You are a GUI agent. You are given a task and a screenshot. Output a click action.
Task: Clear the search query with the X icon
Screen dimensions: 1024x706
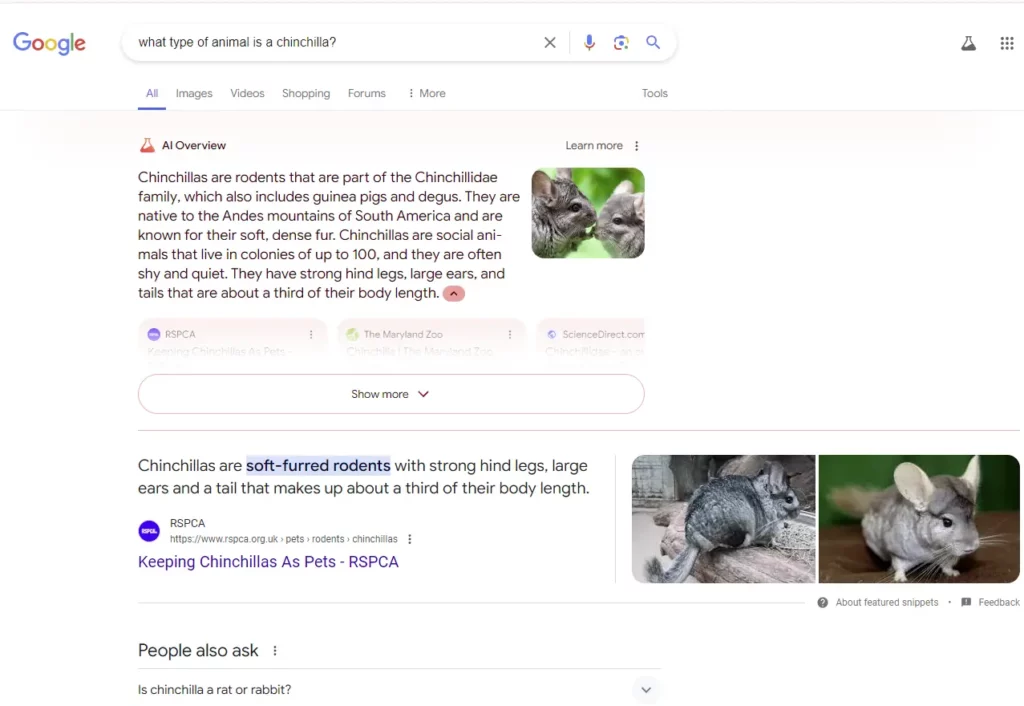pos(550,42)
